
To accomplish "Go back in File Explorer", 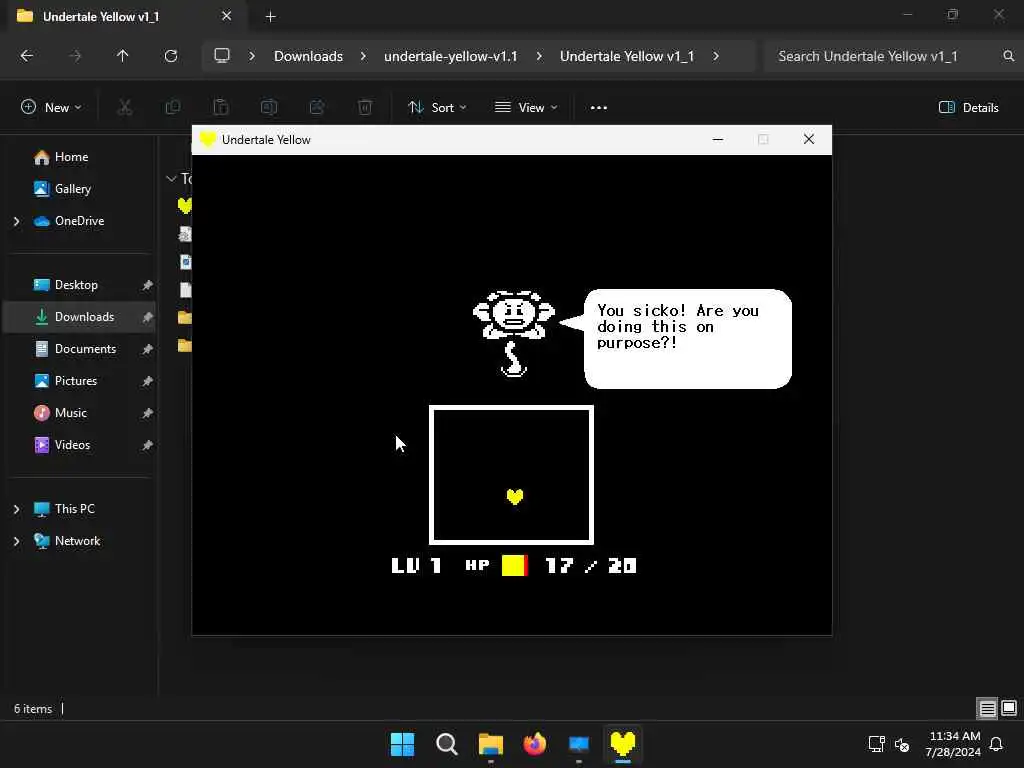I will coord(27,56).
